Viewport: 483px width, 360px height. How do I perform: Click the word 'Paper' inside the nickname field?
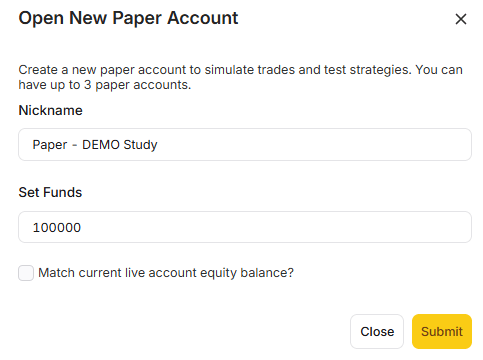[50, 145]
